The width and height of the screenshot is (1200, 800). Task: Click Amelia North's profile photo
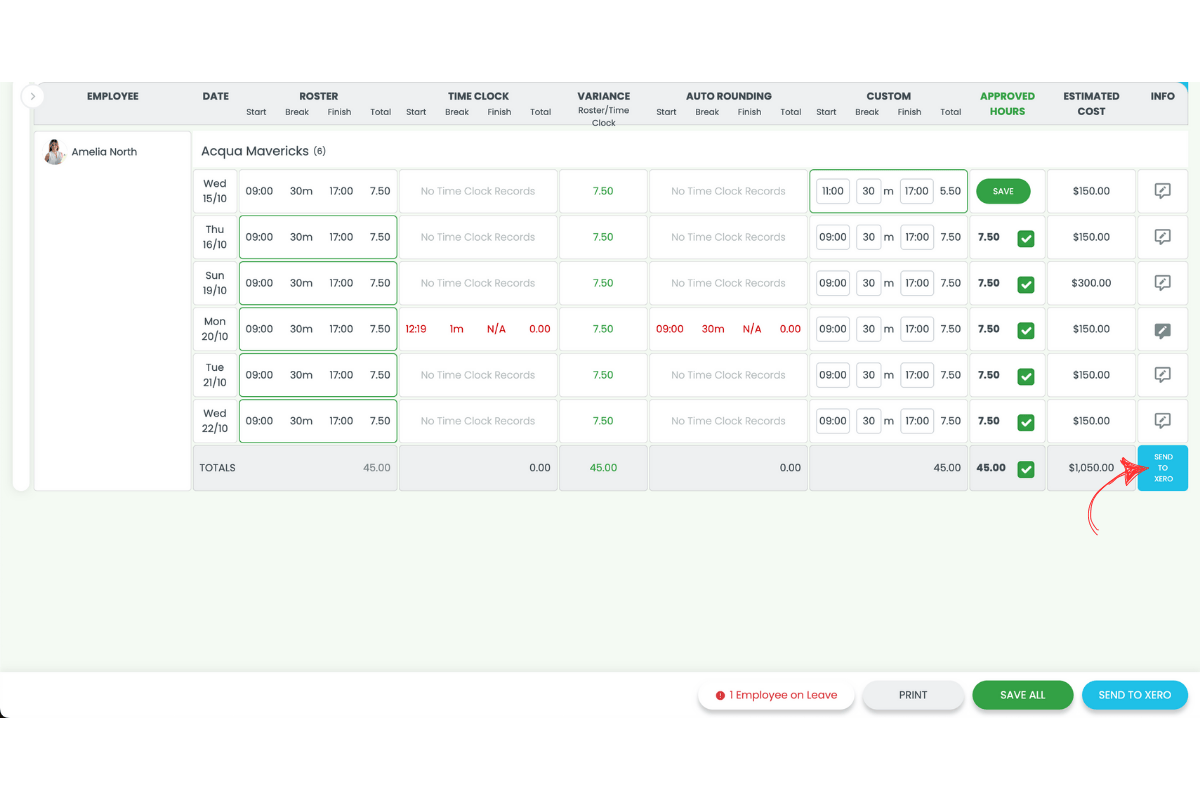[54, 151]
